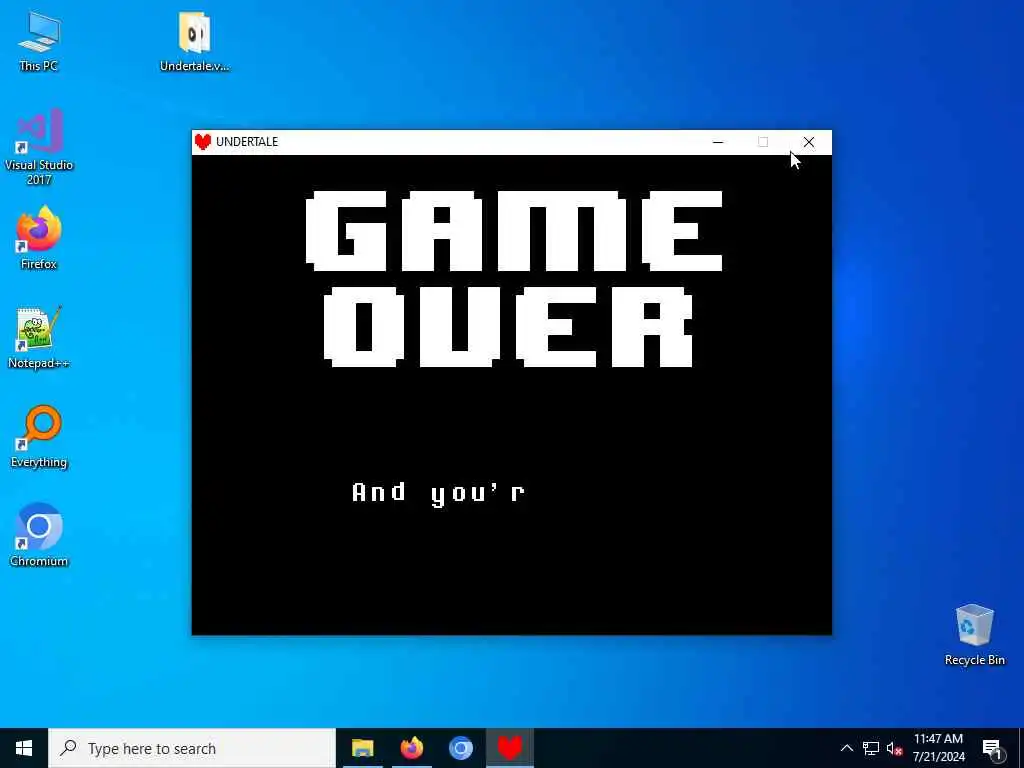The image size is (1024, 768).
Task: Open the Everything search shortcut
Action: (39, 437)
